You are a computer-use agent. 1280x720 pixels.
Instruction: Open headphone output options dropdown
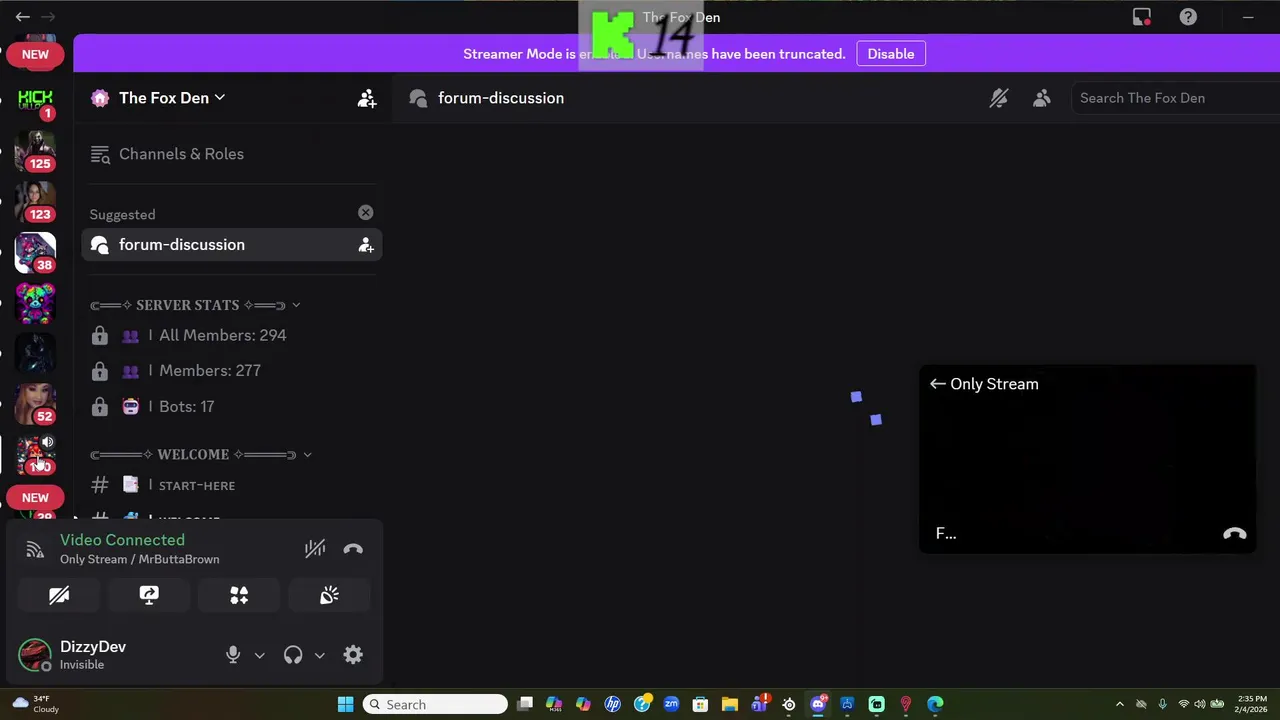(x=319, y=656)
